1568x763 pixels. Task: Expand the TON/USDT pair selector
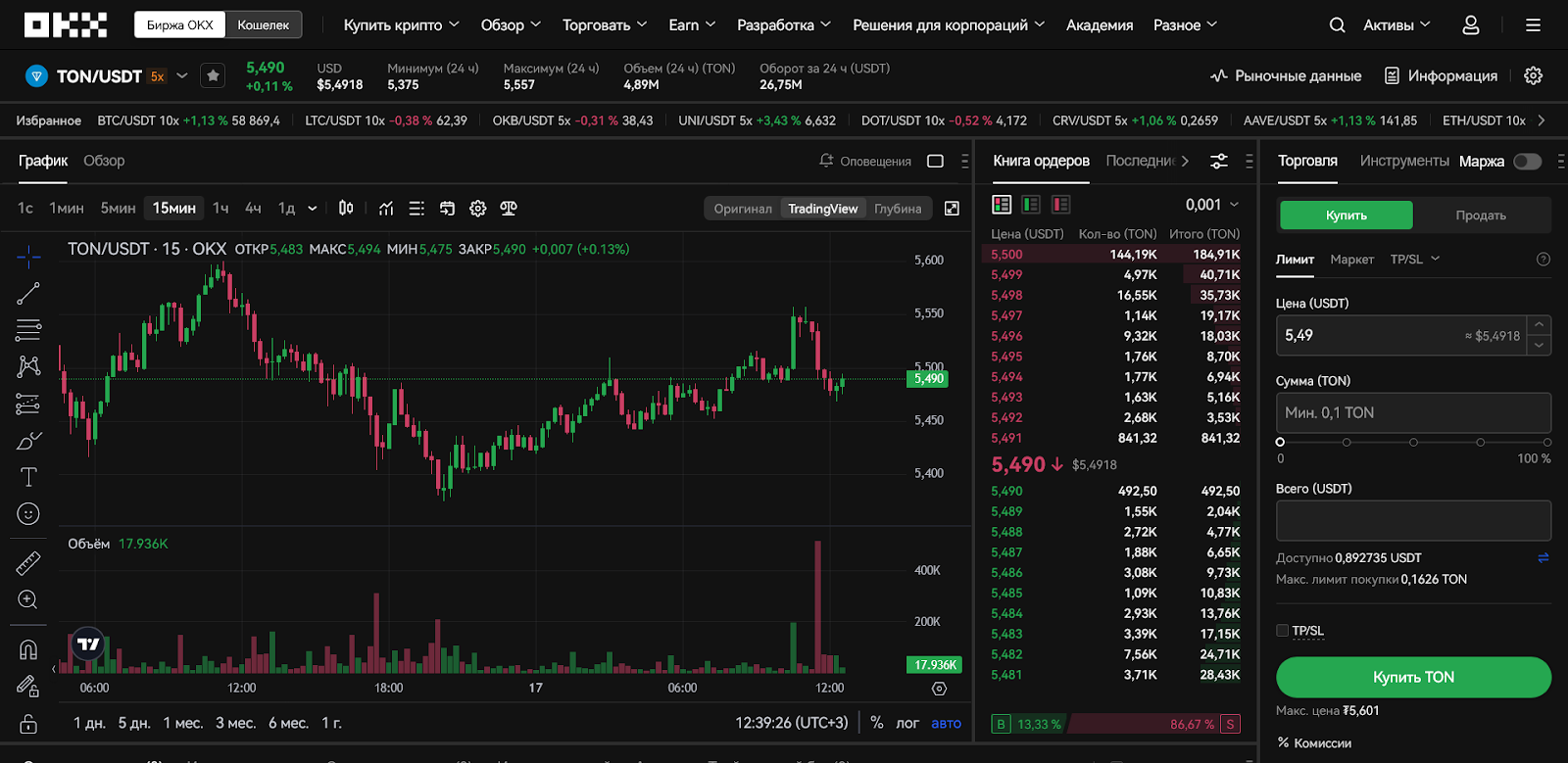pyautogui.click(x=182, y=76)
